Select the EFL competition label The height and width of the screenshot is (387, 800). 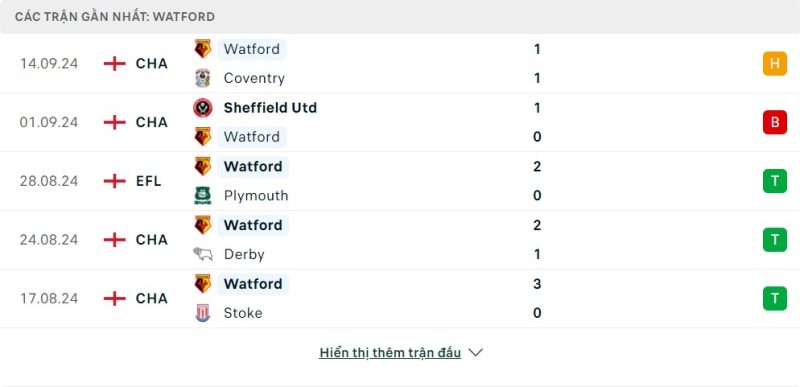click(148, 181)
